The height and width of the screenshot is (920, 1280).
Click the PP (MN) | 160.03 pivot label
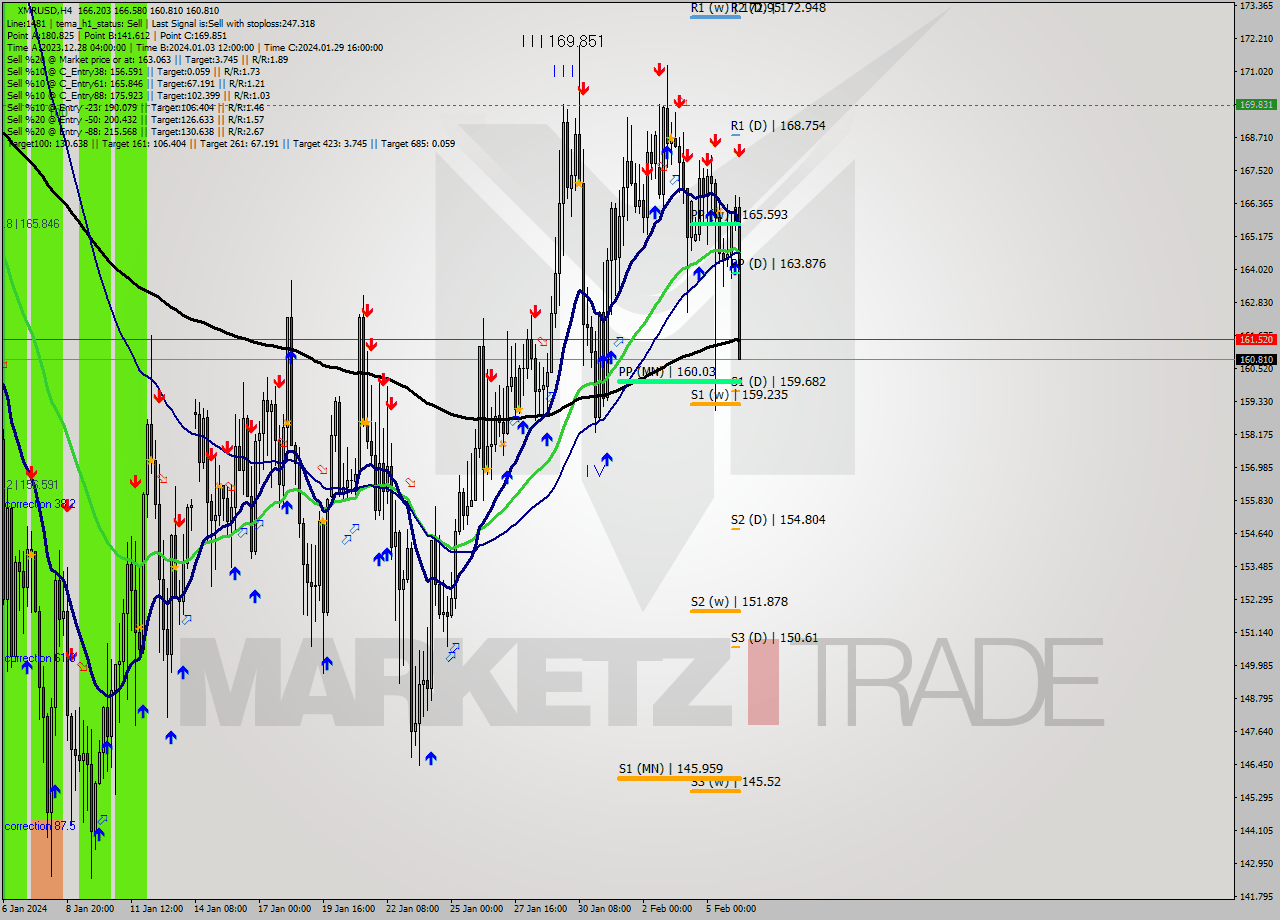click(x=666, y=372)
